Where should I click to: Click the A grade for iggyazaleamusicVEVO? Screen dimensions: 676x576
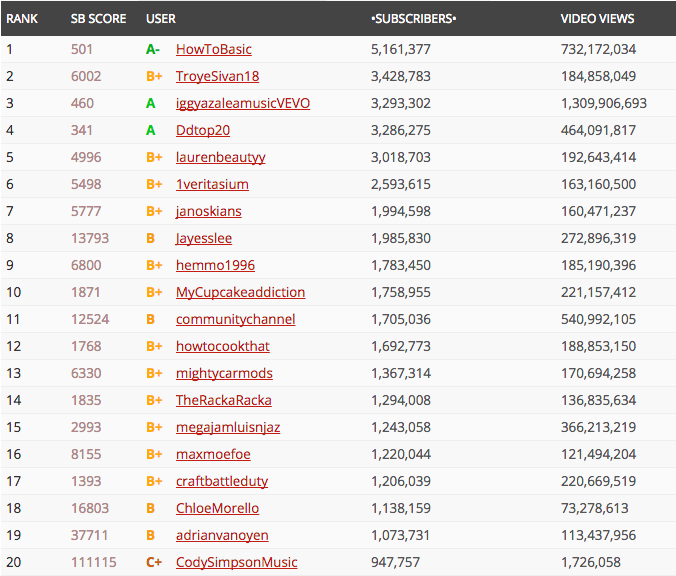pos(150,103)
